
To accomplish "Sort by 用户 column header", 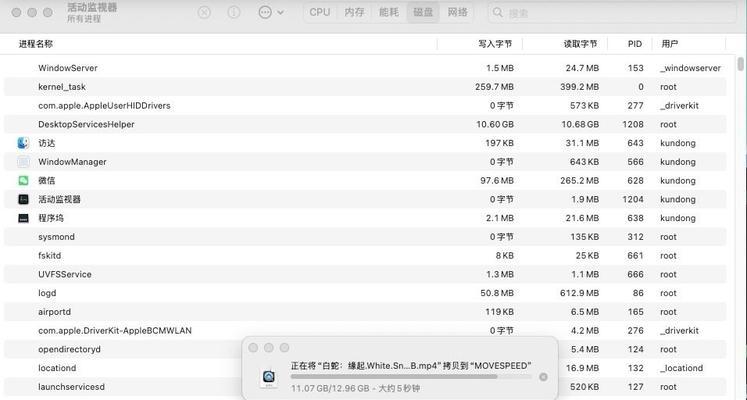I will click(669, 44).
